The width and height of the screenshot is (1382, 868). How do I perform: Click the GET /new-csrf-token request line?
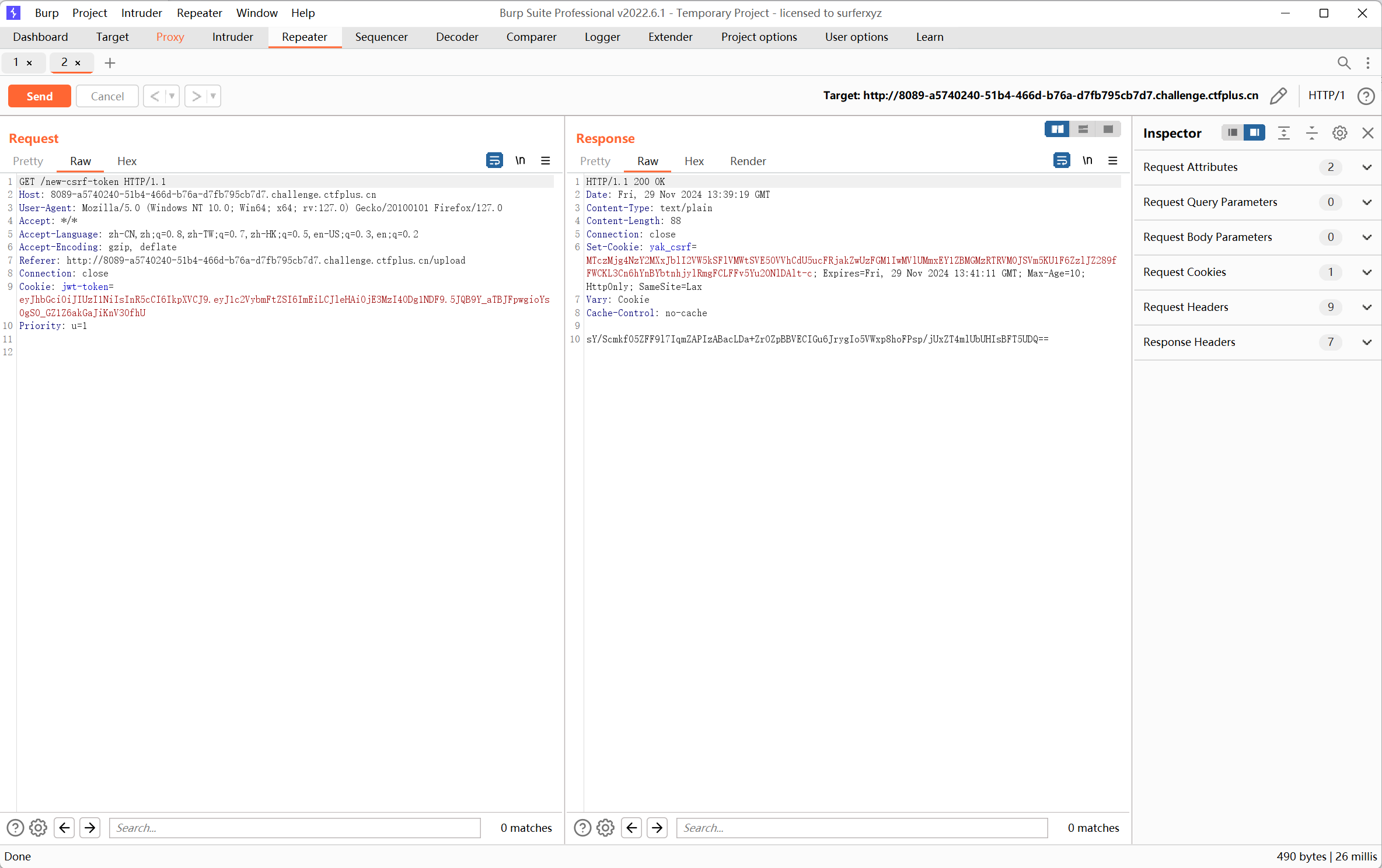(92, 181)
